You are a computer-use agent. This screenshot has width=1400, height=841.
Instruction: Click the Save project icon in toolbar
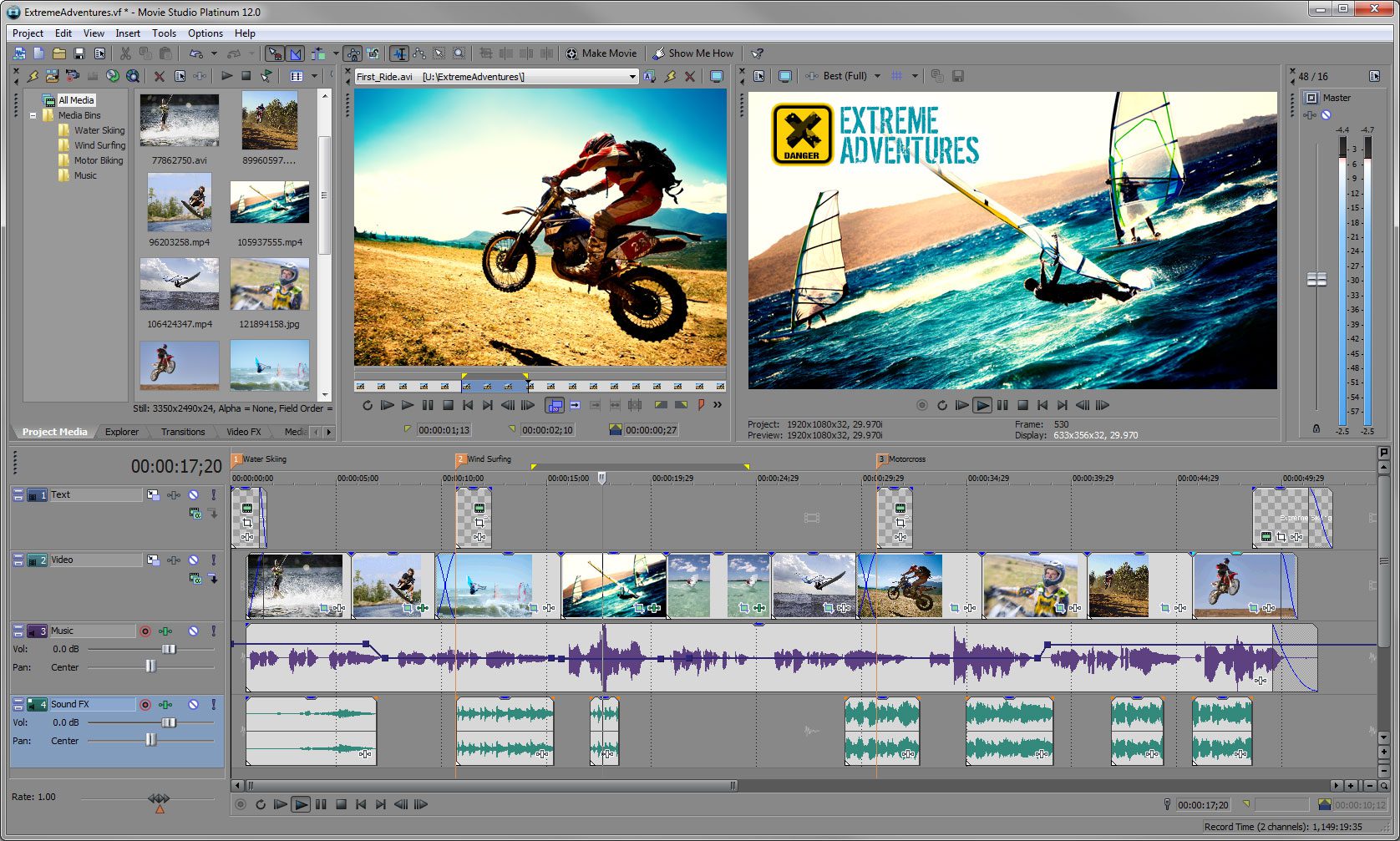point(79,53)
